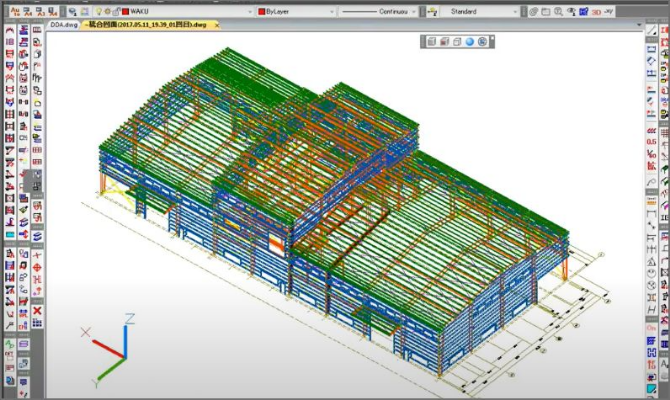The image size is (670, 400).
Task: Click the On icon in right toolbar
Action: (651, 328)
